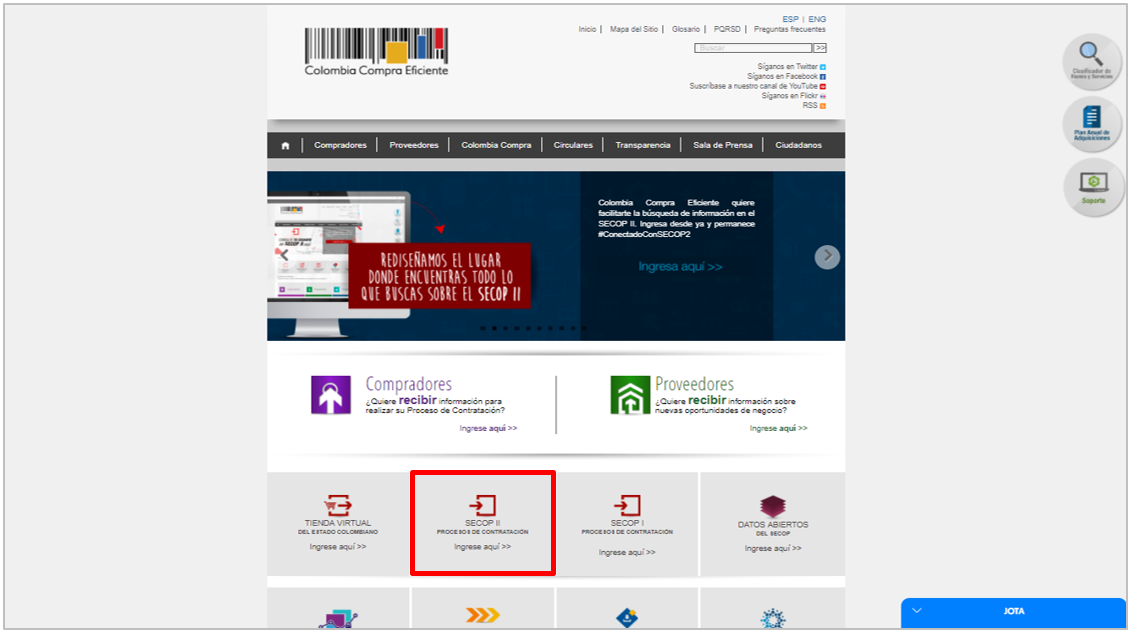The width and height of the screenshot is (1132, 634).
Task: Click the Flickr icon beside Síganos en Flickr
Action: (x=822, y=96)
